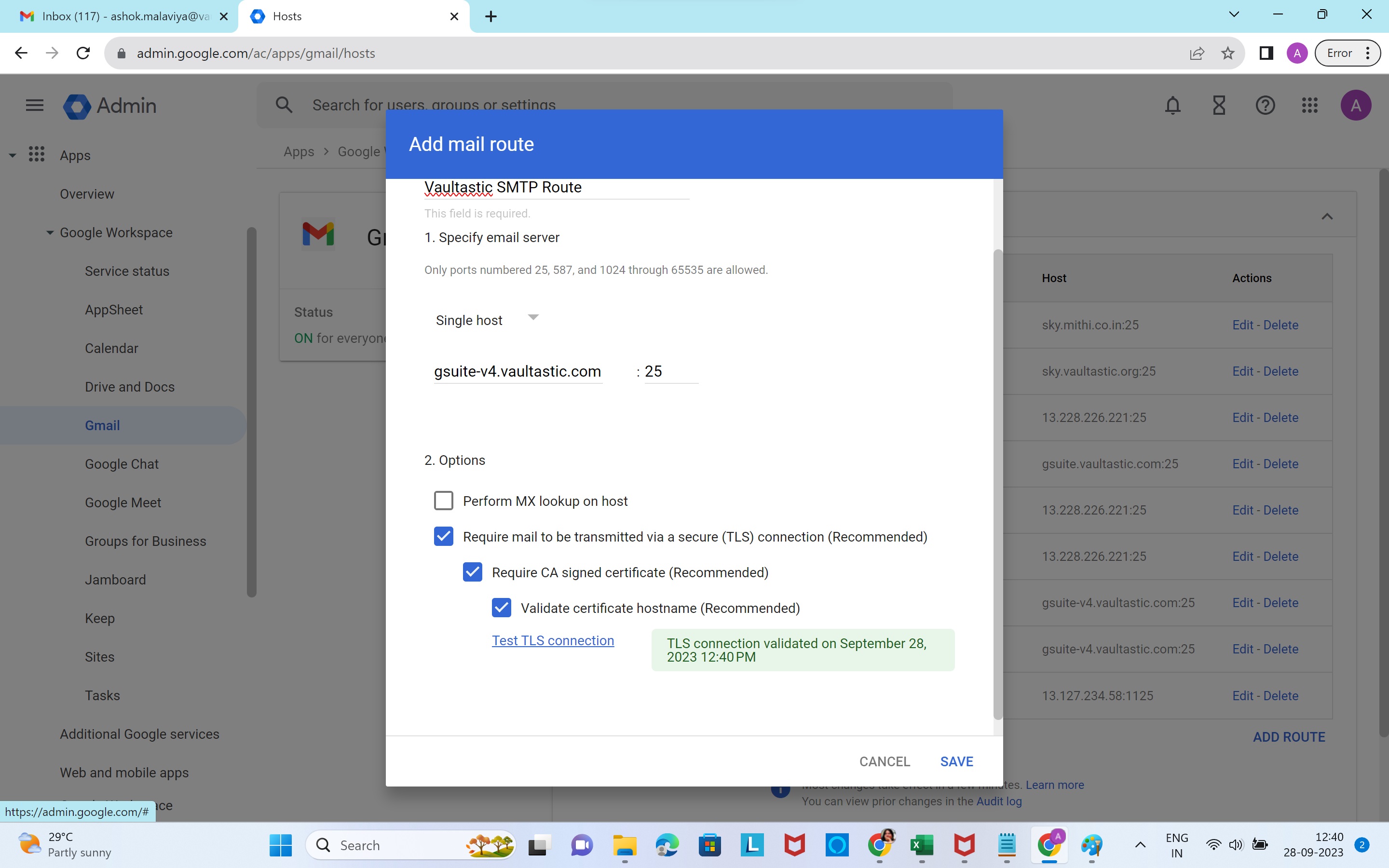Image resolution: width=1389 pixels, height=868 pixels.
Task: Open the notifications bell icon
Action: (1172, 106)
